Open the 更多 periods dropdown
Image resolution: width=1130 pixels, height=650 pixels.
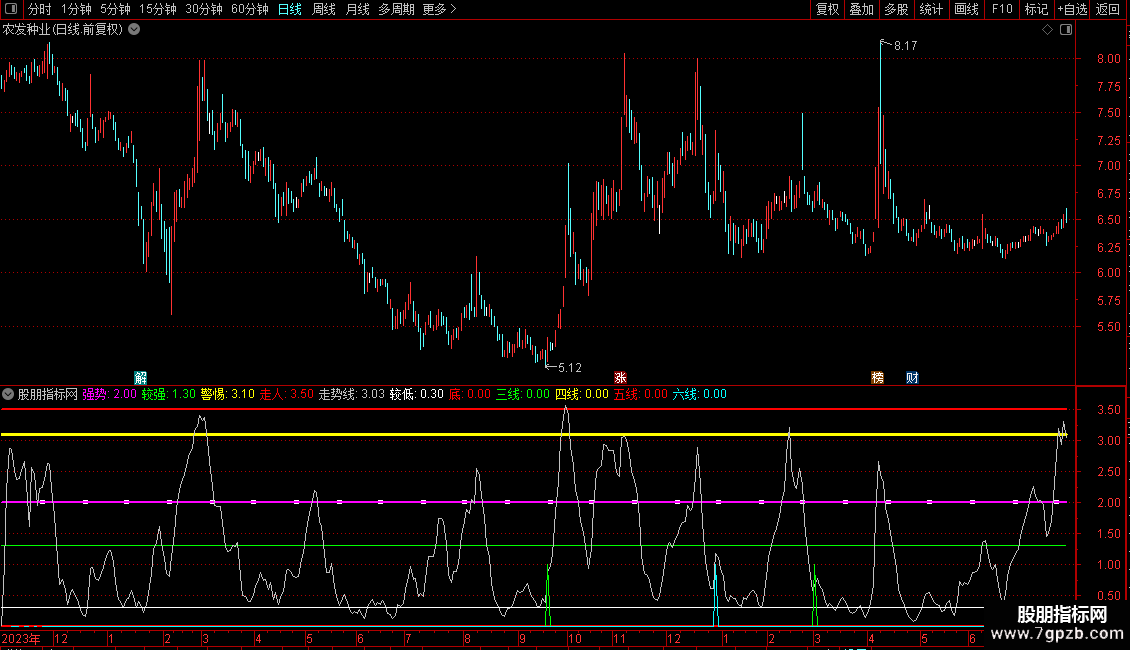(x=439, y=9)
